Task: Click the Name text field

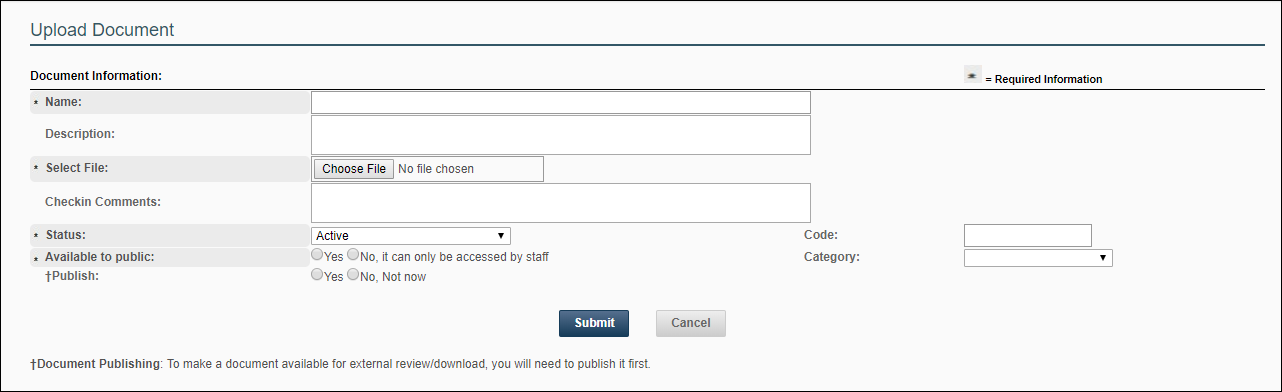Action: (x=561, y=102)
